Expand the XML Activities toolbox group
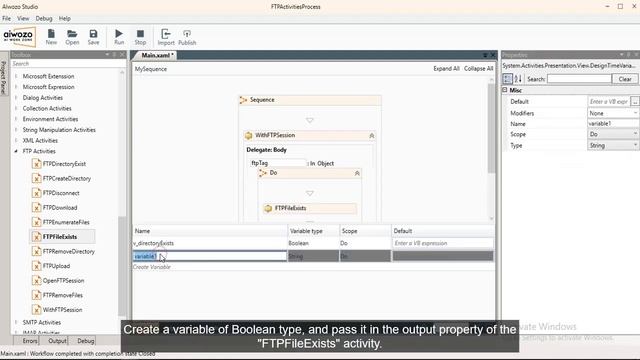The image size is (640, 360). [x=16, y=141]
